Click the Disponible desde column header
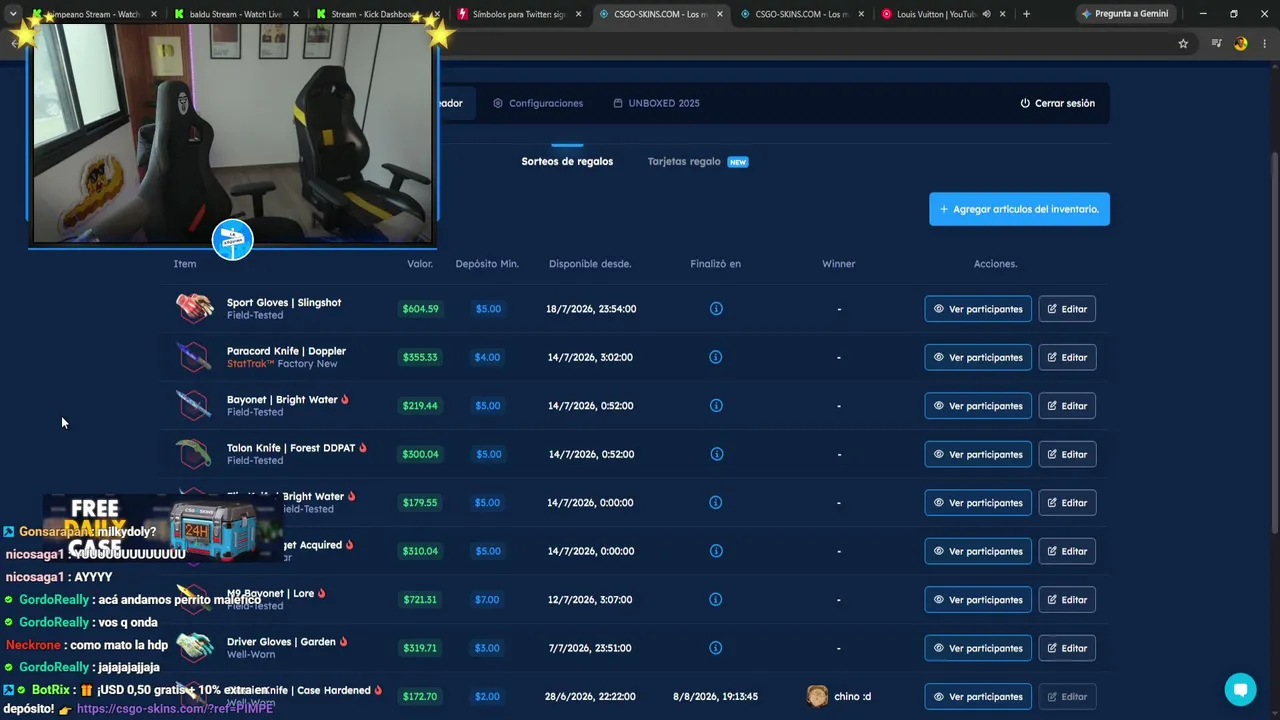 coord(590,264)
